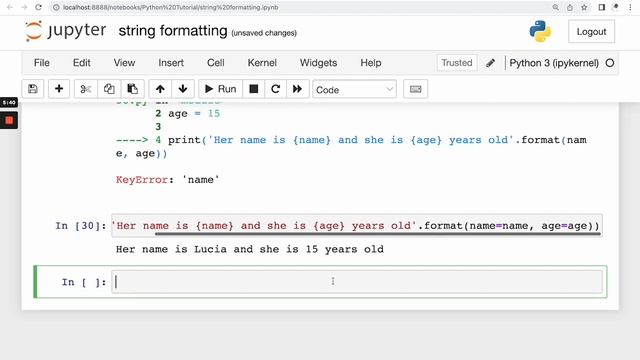The image size is (640, 360).
Task: Open the browser three-dot menu
Action: 630,7
